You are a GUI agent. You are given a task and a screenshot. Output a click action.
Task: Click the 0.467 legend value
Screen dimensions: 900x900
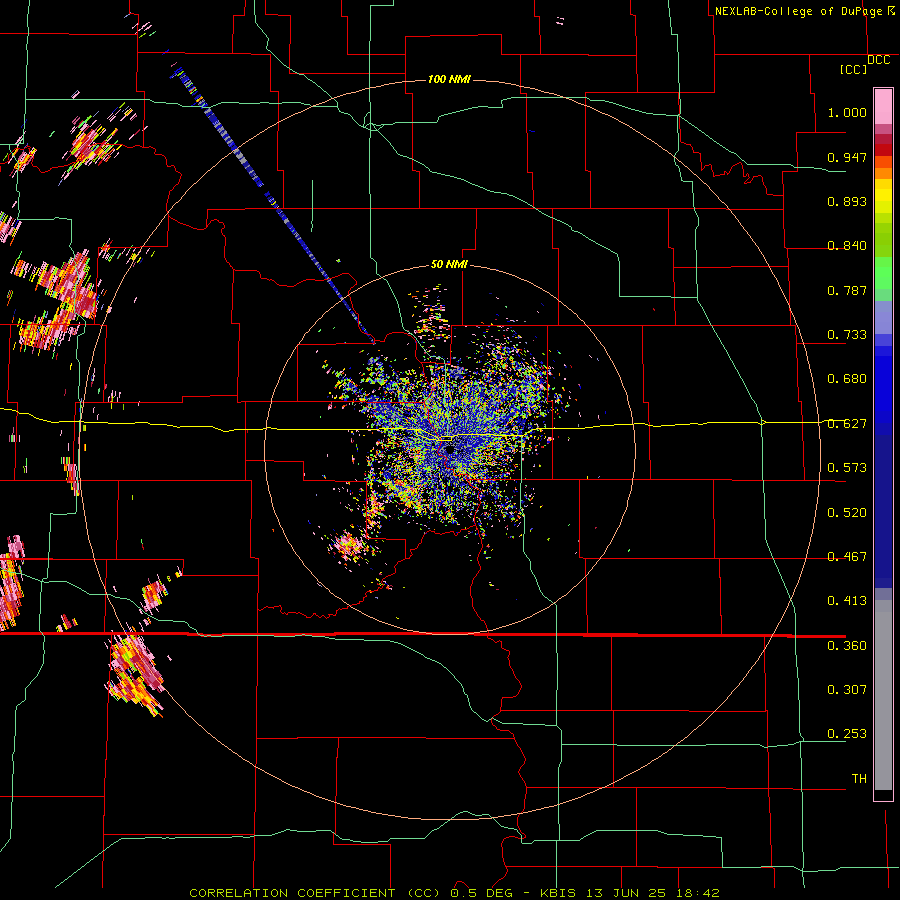point(847,557)
